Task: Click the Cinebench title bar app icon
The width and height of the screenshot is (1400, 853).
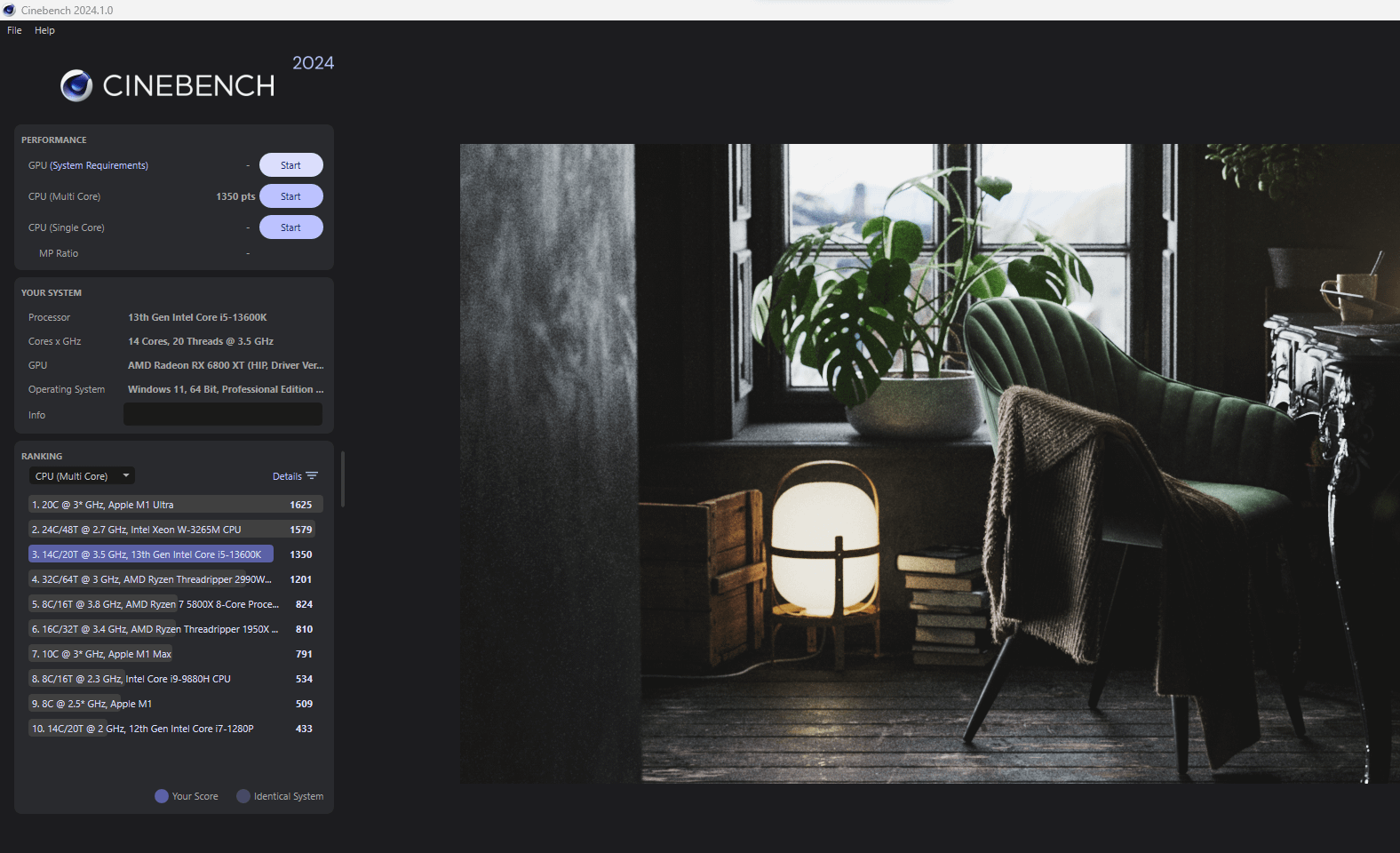Action: click(10, 10)
